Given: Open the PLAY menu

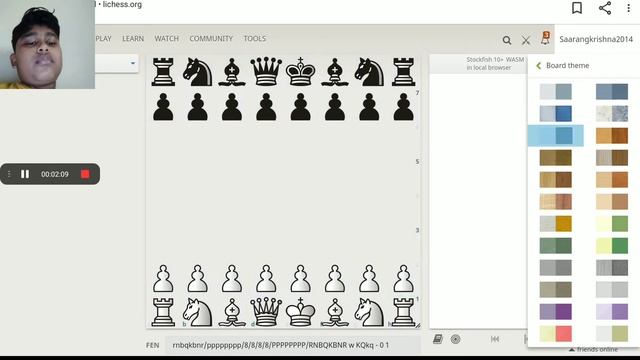Looking at the screenshot, I should [x=103, y=39].
